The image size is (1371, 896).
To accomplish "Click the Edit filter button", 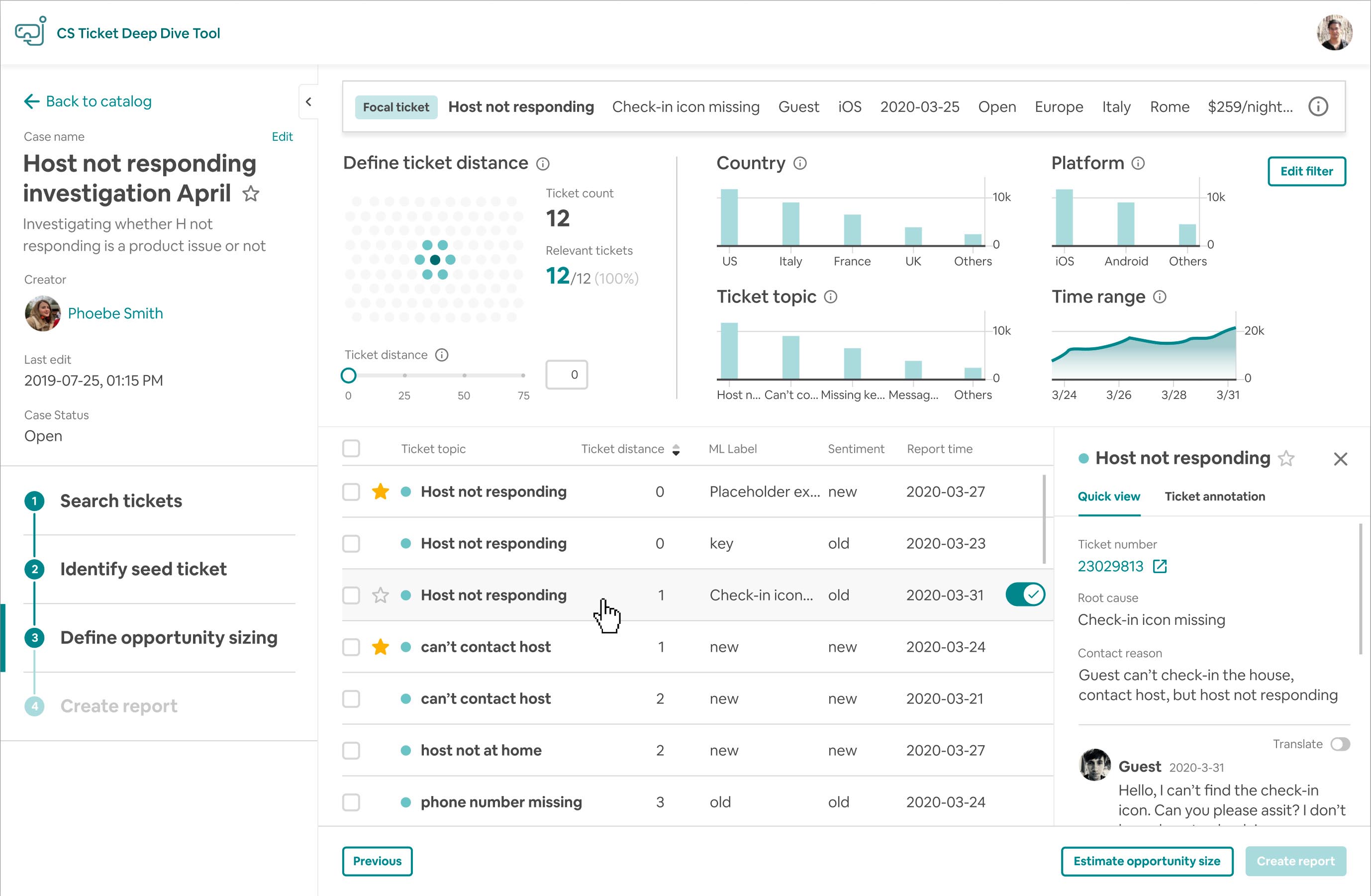I will pyautogui.click(x=1306, y=171).
